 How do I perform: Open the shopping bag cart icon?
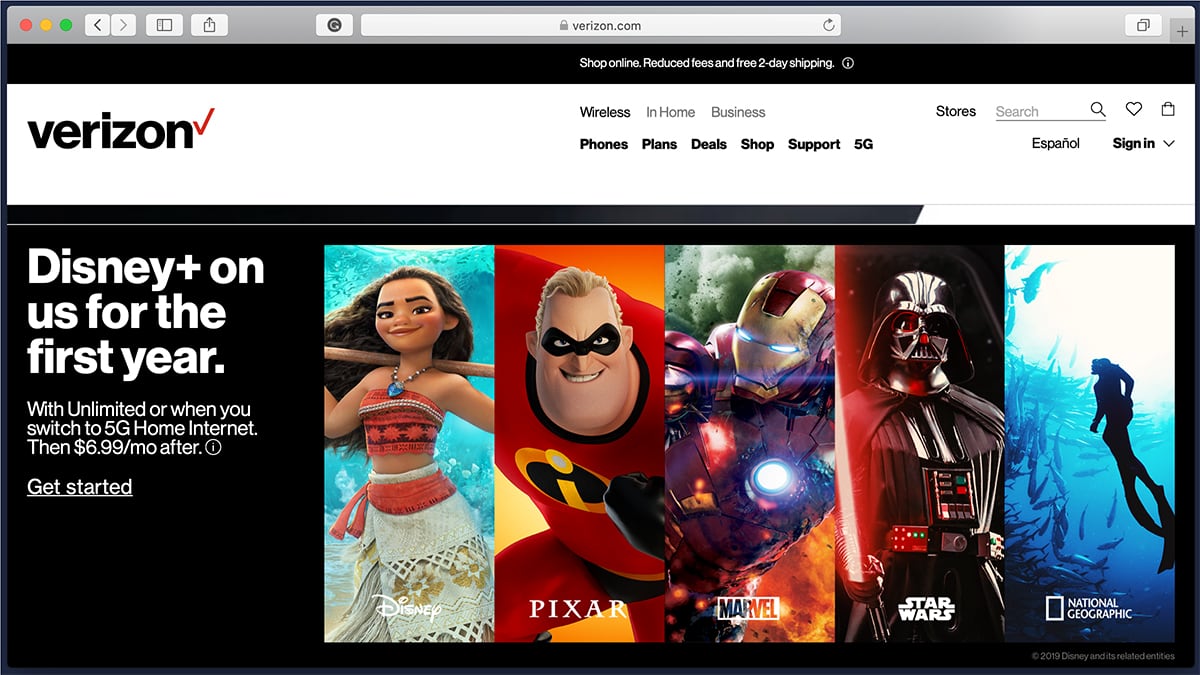point(1167,110)
